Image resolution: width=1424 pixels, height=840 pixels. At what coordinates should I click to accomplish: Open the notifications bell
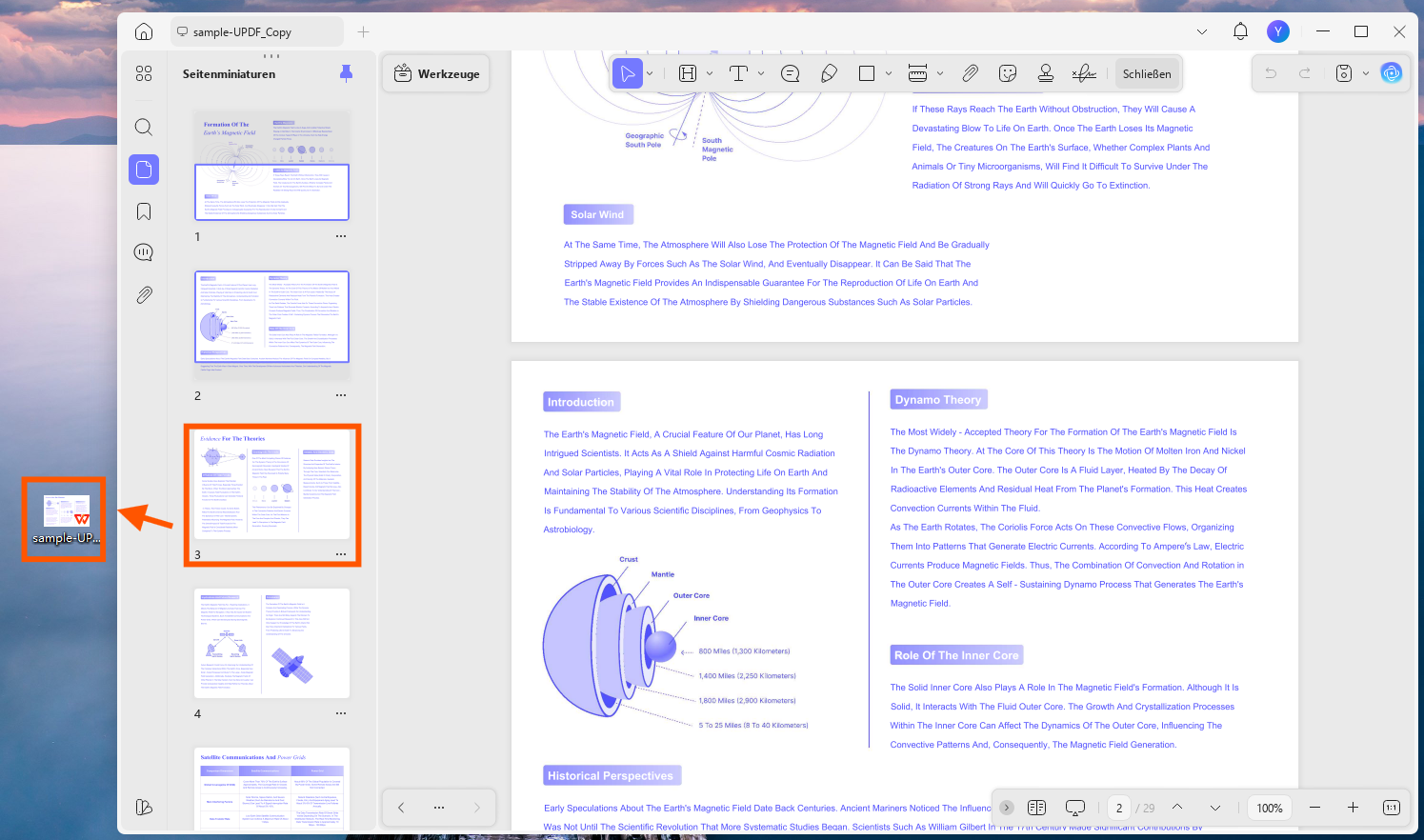point(1240,31)
